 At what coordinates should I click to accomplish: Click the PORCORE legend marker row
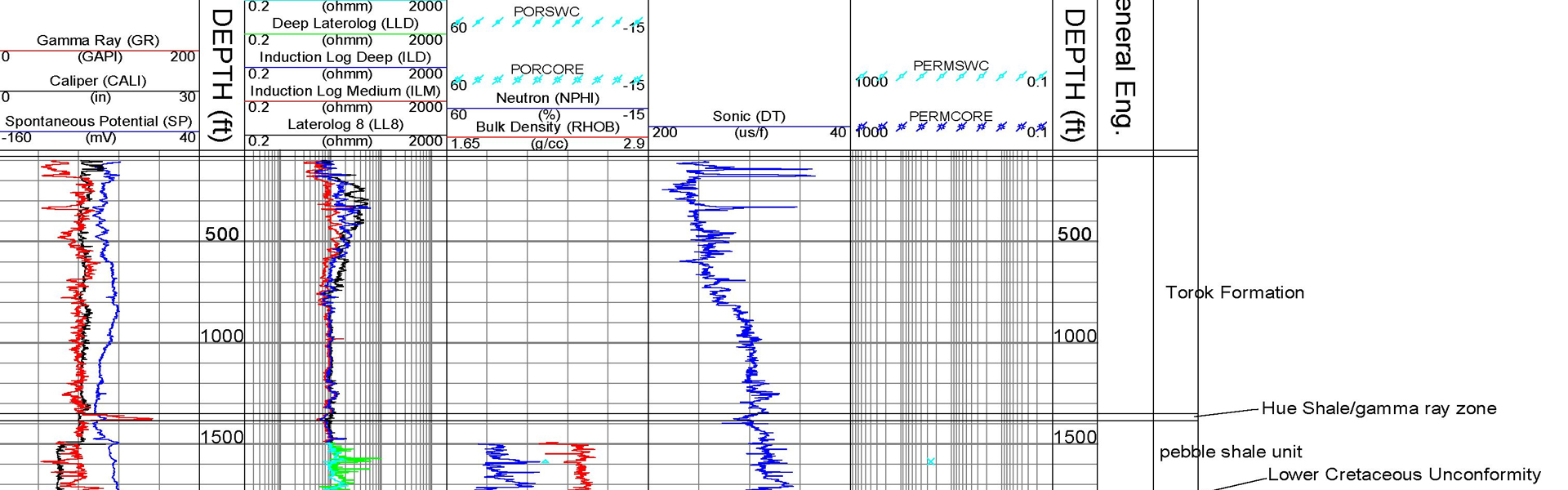pos(547,80)
